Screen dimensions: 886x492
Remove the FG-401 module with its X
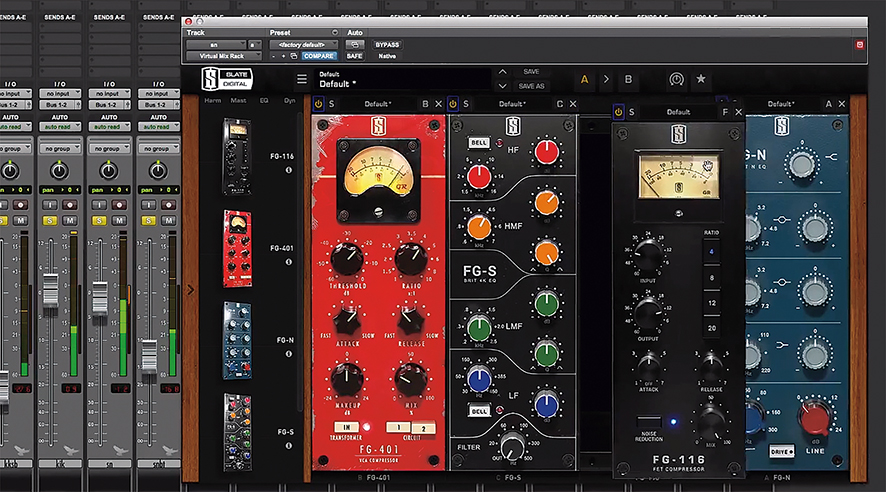point(438,104)
